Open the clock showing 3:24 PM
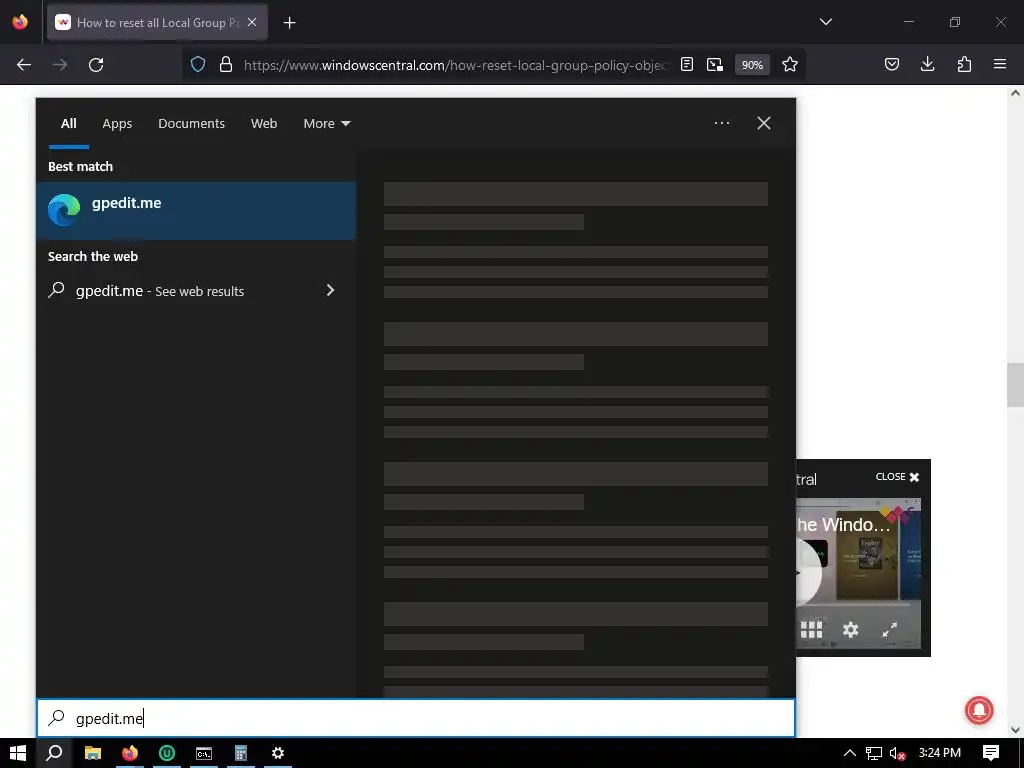 940,753
